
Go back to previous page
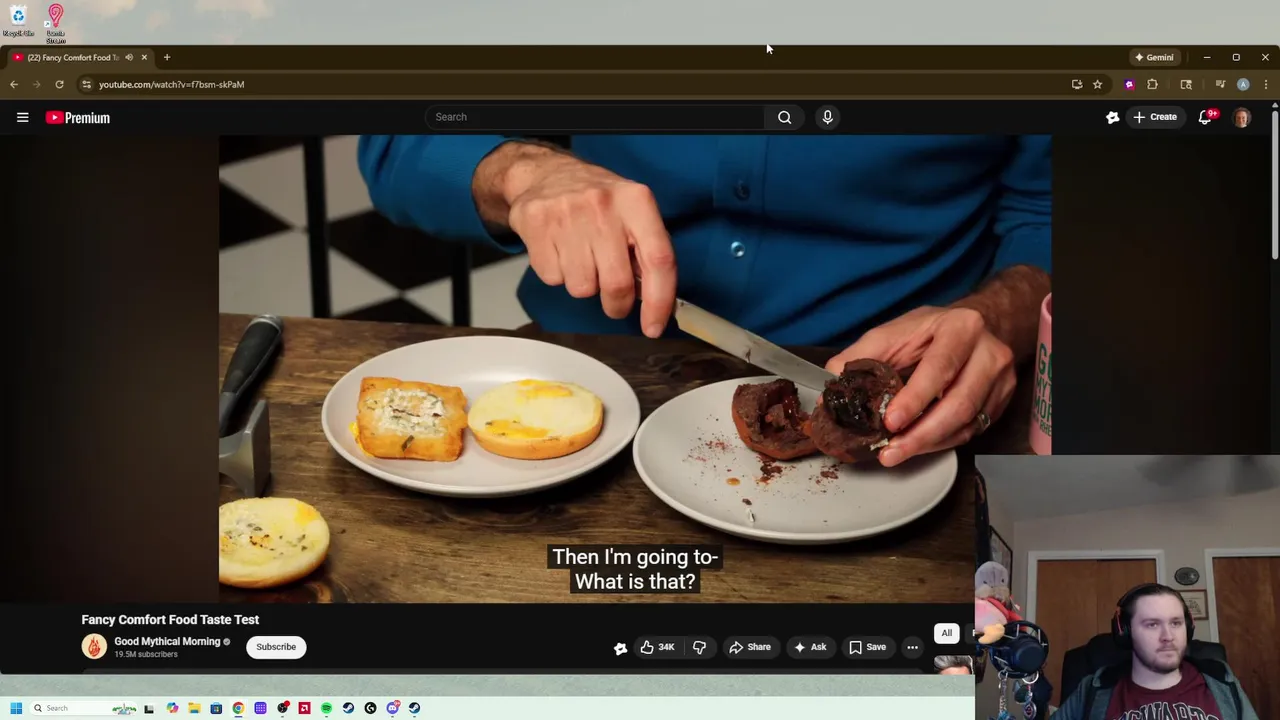[14, 85]
